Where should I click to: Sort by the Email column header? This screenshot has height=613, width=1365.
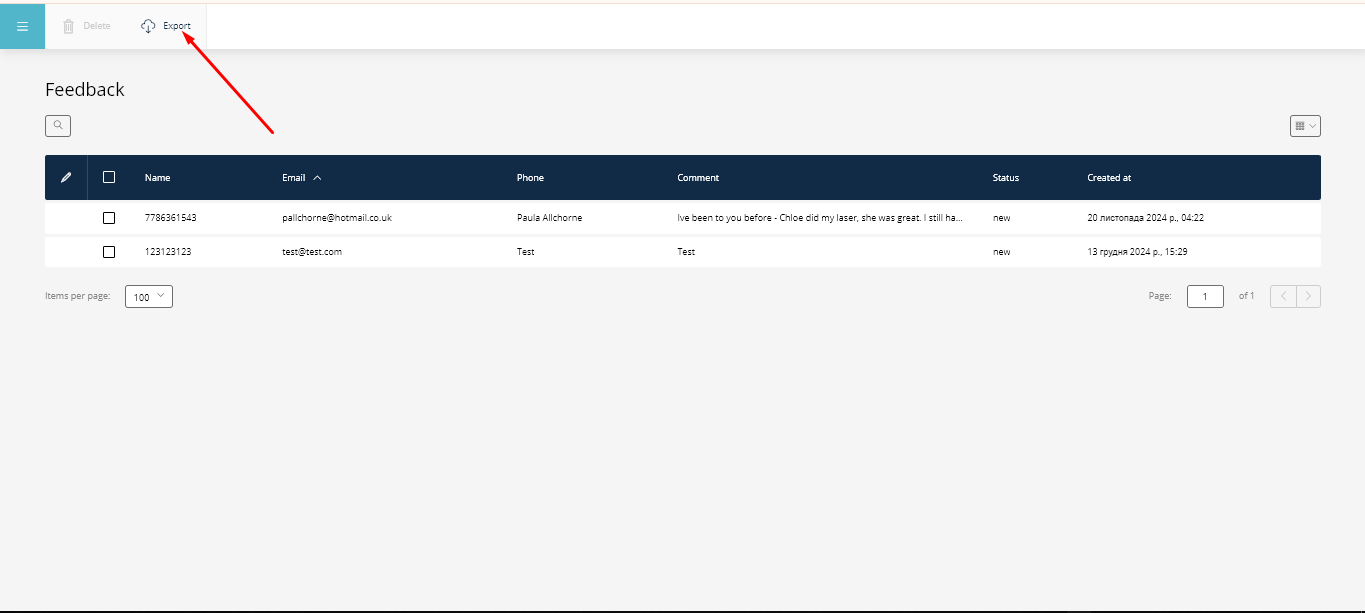click(x=294, y=178)
